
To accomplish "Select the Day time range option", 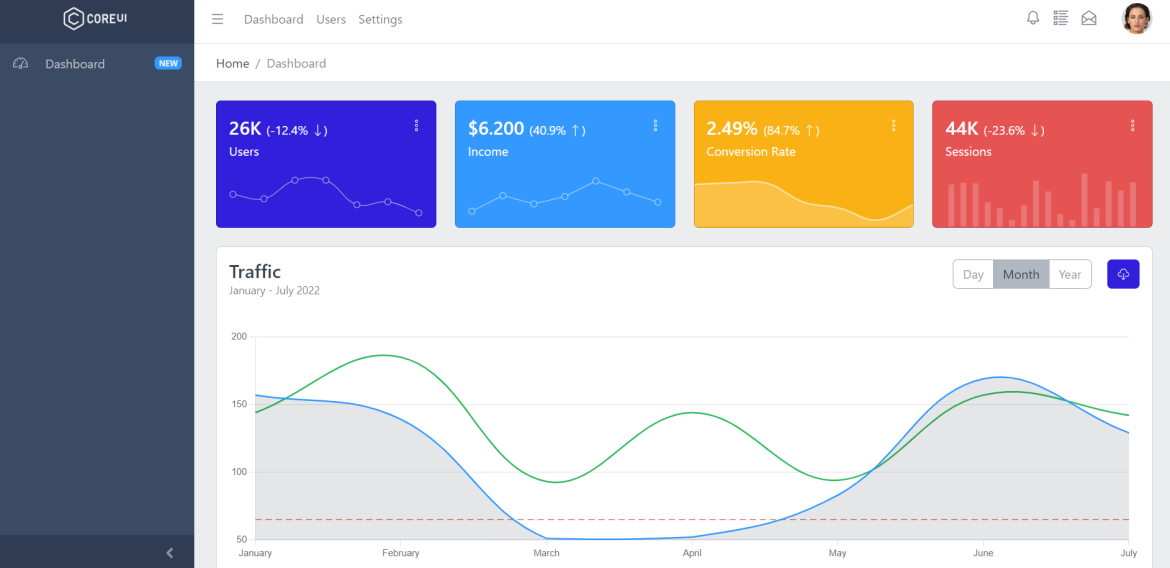I will coord(973,274).
